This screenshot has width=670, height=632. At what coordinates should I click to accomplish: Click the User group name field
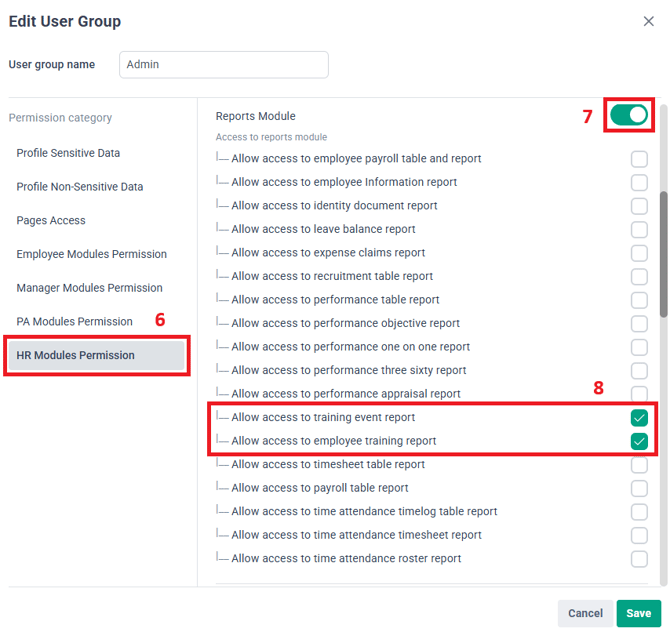223,64
